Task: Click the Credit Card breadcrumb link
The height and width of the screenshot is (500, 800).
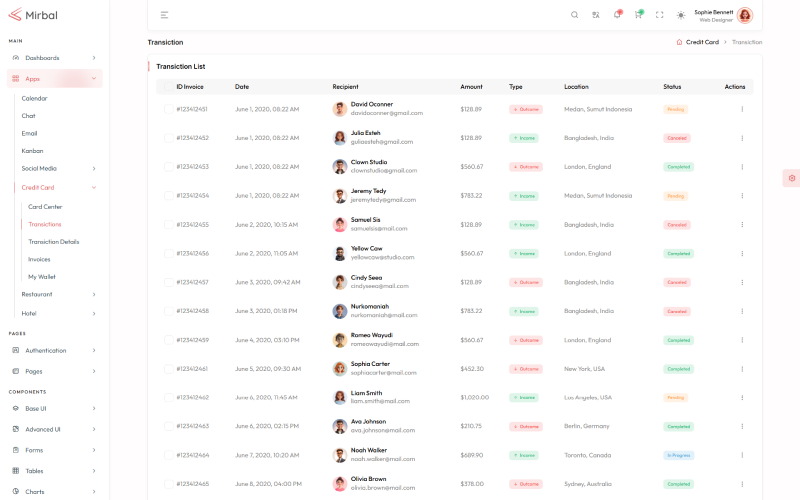Action: click(x=701, y=42)
